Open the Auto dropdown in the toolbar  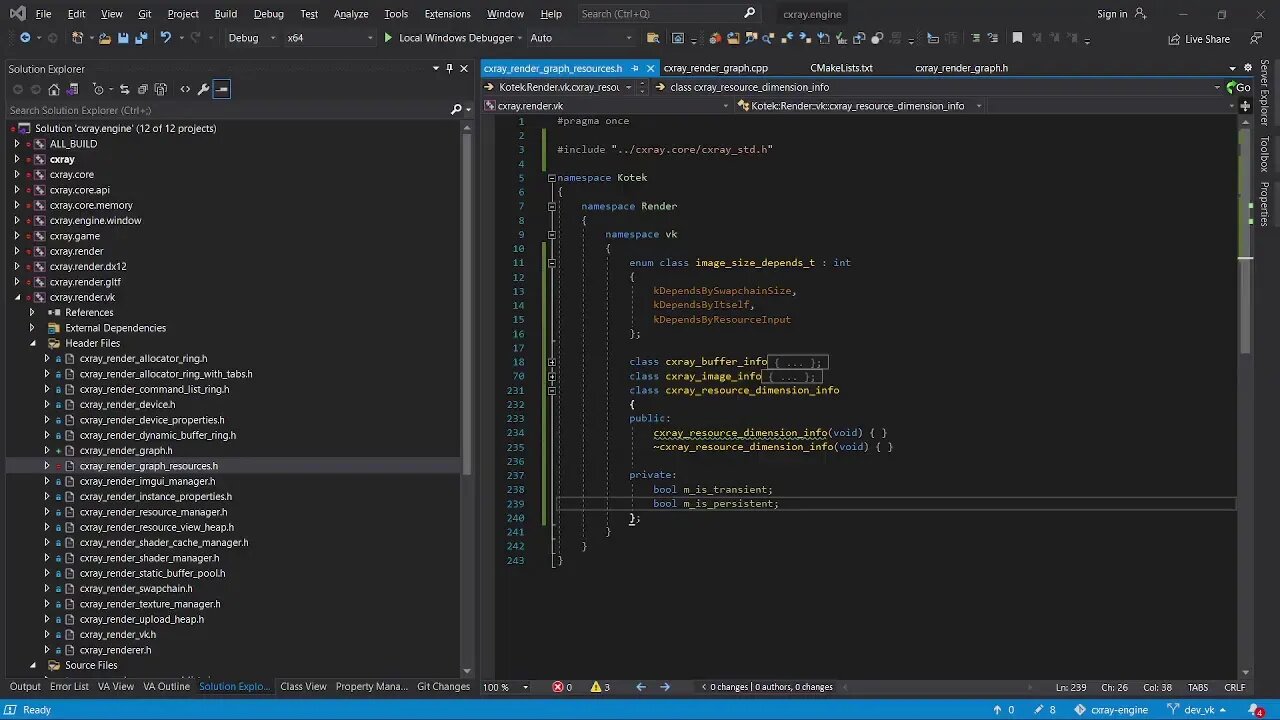pos(580,38)
